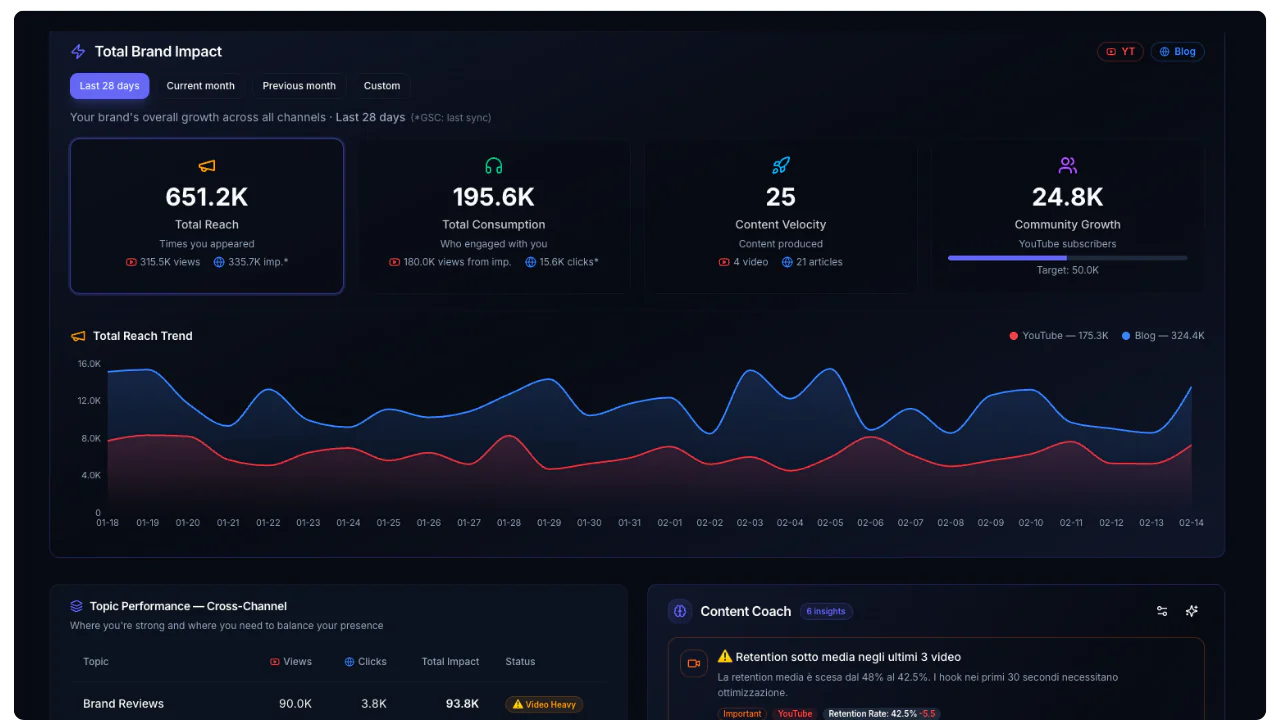Toggle the YT channel filter
The height and width of the screenshot is (720, 1280).
click(1120, 52)
